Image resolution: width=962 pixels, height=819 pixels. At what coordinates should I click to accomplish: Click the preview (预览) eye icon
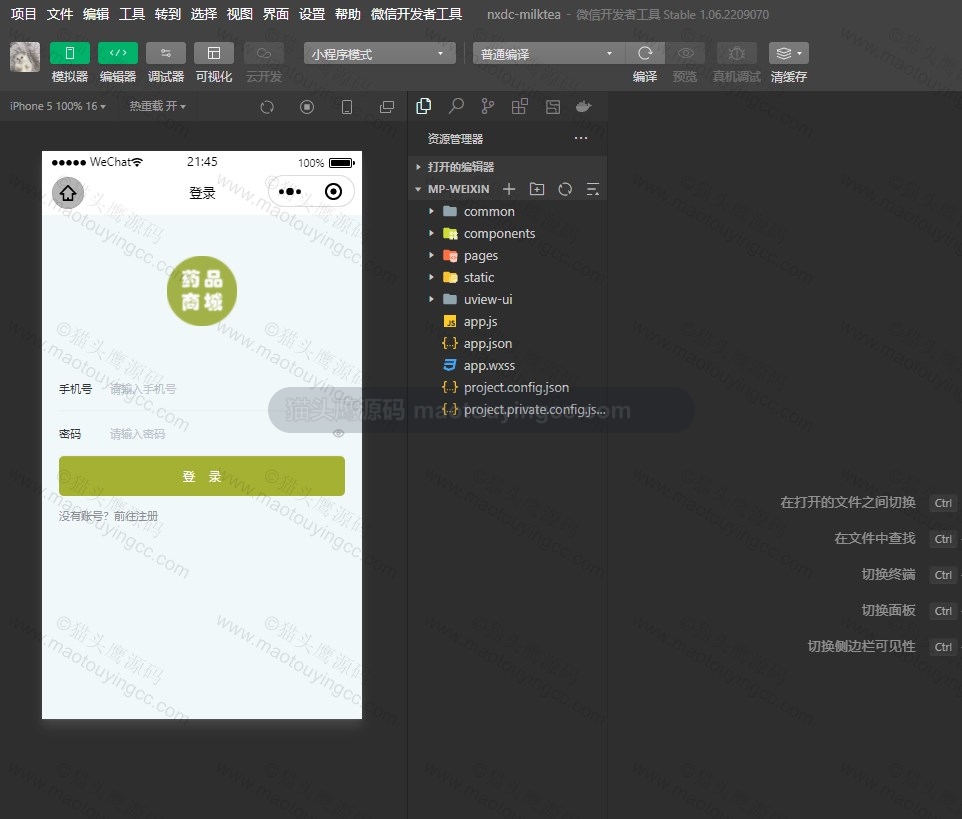coord(685,53)
